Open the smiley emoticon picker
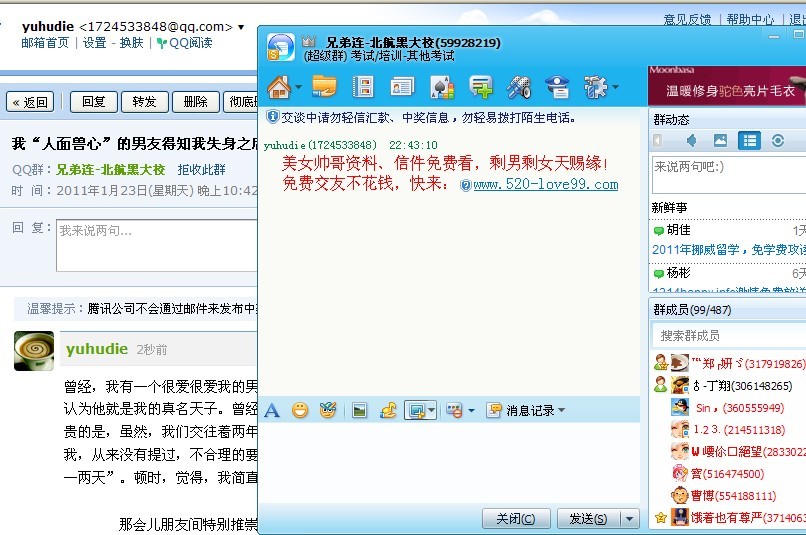The height and width of the screenshot is (535, 806). [300, 410]
